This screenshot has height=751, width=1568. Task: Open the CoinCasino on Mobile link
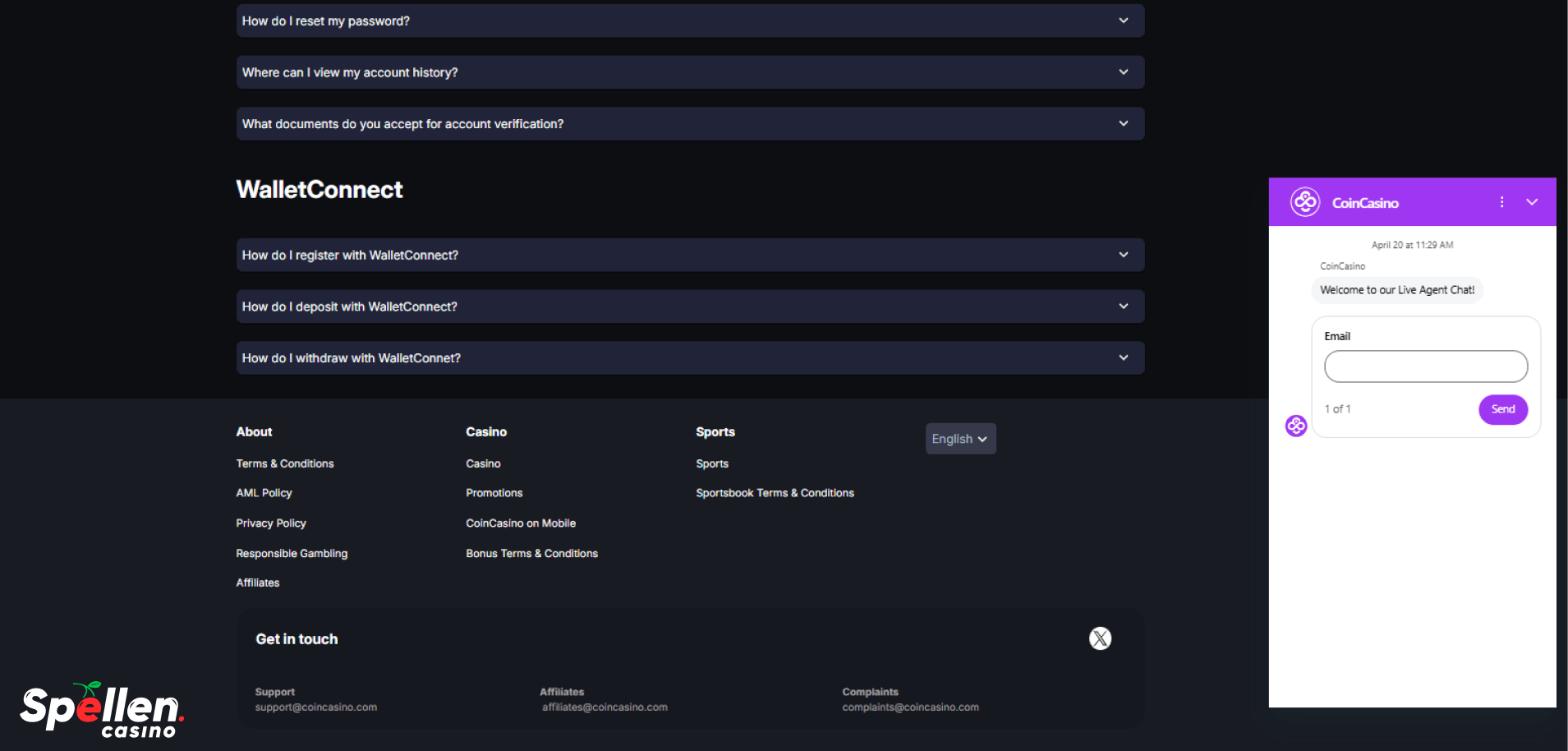pos(521,523)
